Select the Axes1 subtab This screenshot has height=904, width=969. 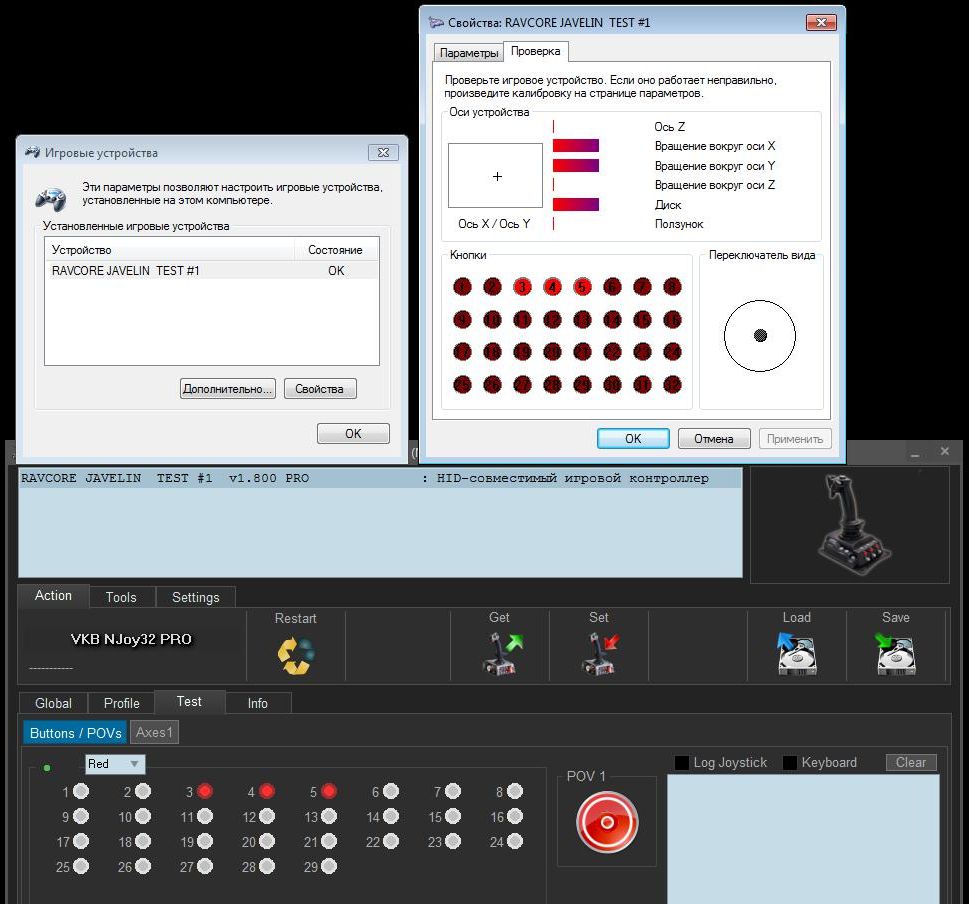tap(154, 732)
